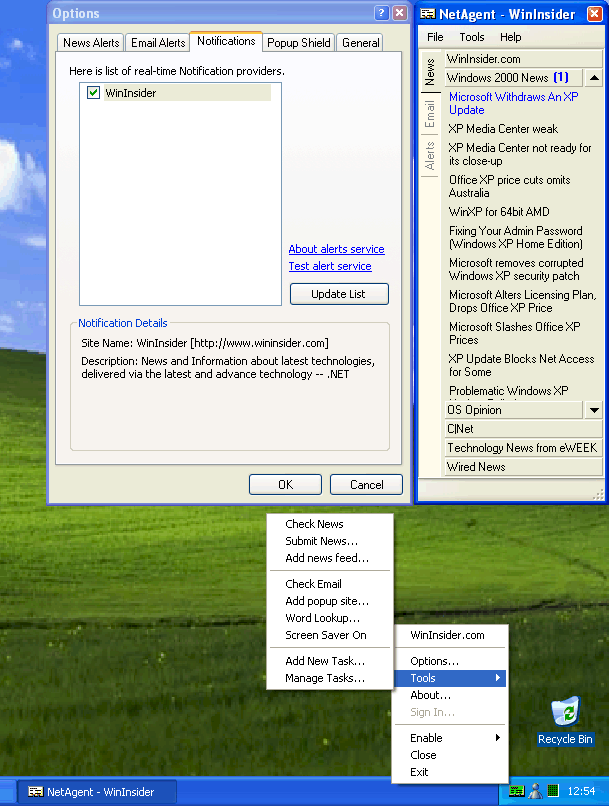Choose Close in tray menu
The image size is (609, 806).
tap(450, 755)
